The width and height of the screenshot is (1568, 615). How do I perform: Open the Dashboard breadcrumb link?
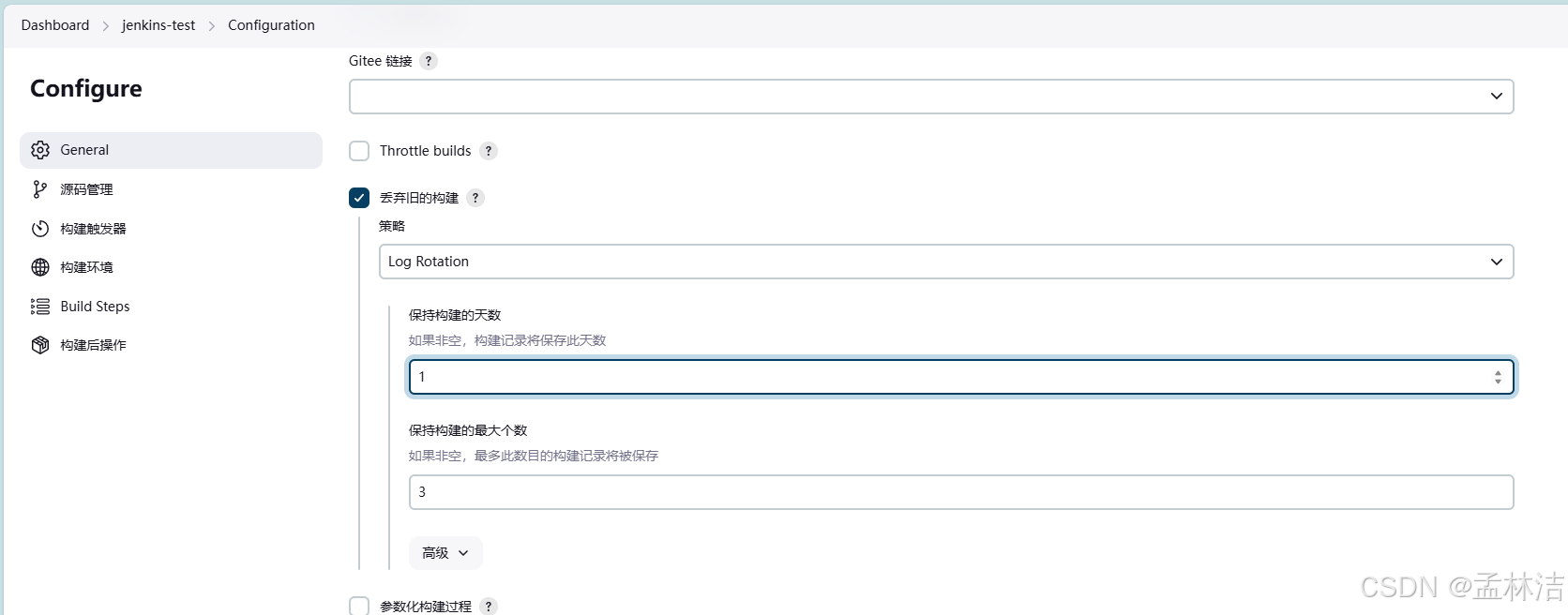click(x=55, y=25)
